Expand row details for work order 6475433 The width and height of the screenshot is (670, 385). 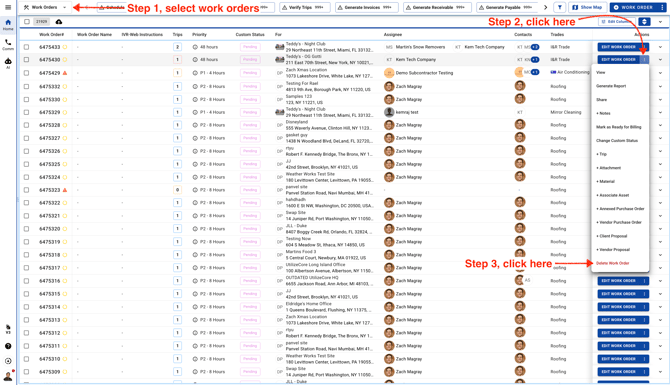tap(660, 47)
